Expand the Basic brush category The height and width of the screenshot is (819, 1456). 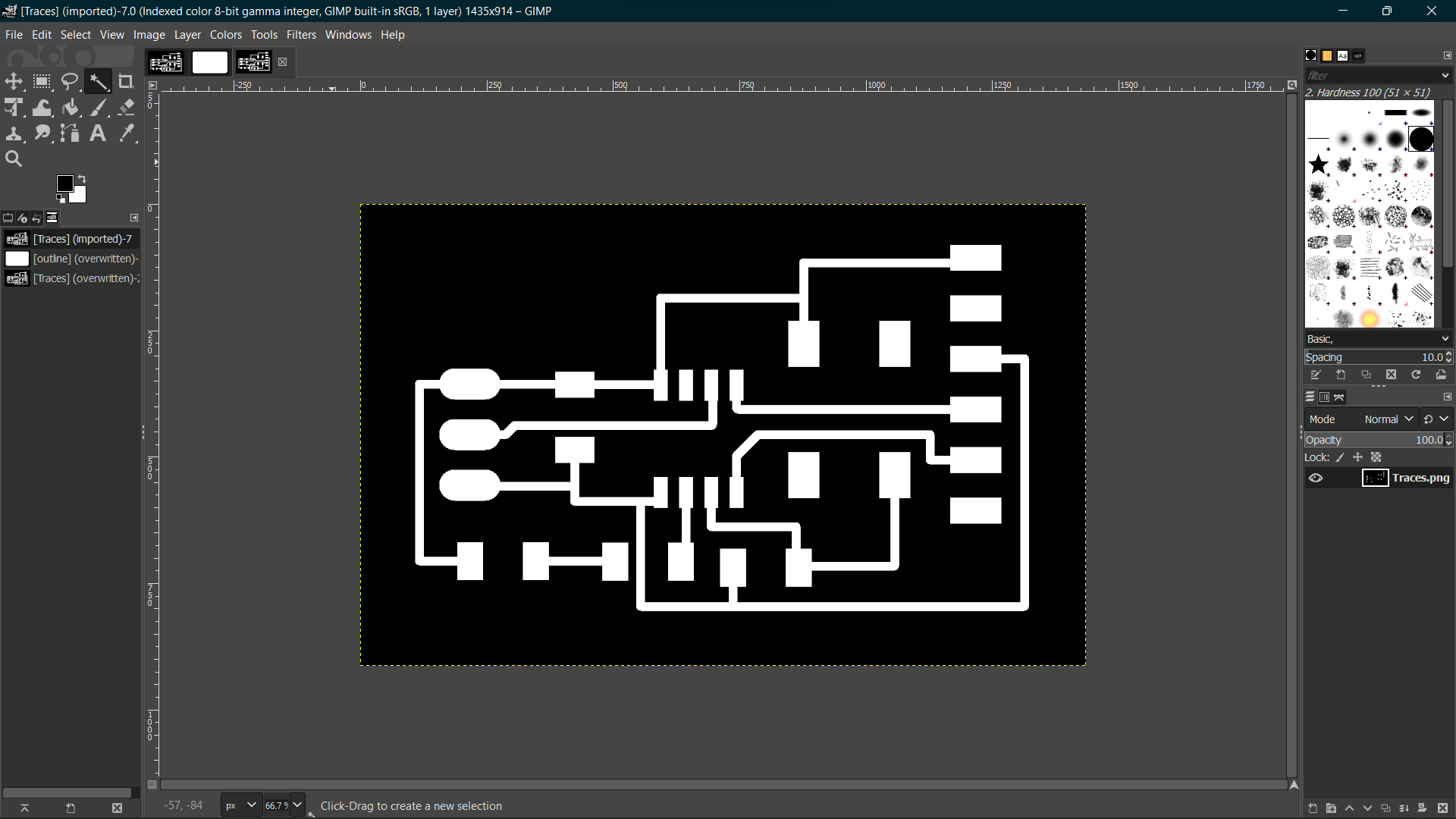[x=1445, y=338]
